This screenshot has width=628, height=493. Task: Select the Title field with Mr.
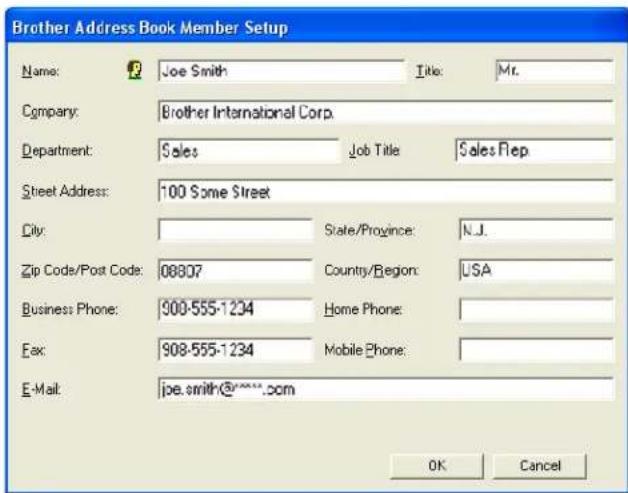coord(554,71)
